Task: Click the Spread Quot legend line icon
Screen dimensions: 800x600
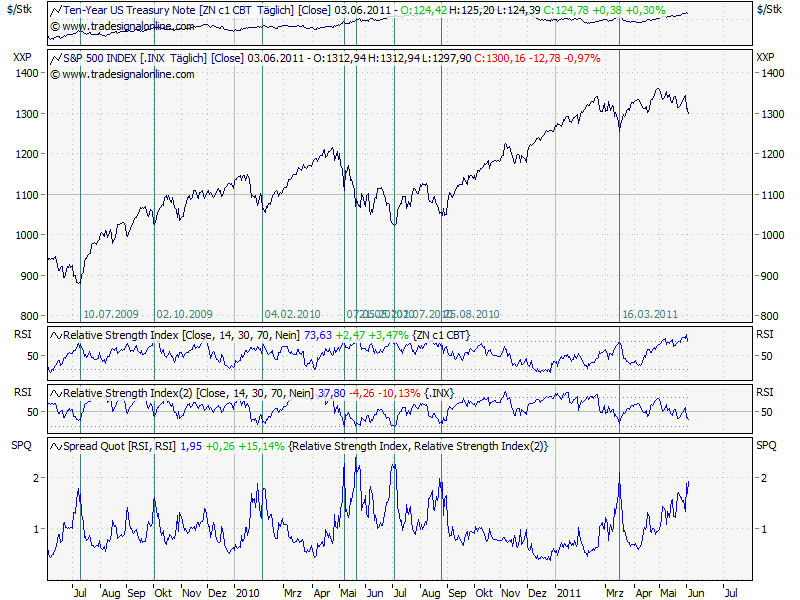Action: pyautogui.click(x=51, y=444)
